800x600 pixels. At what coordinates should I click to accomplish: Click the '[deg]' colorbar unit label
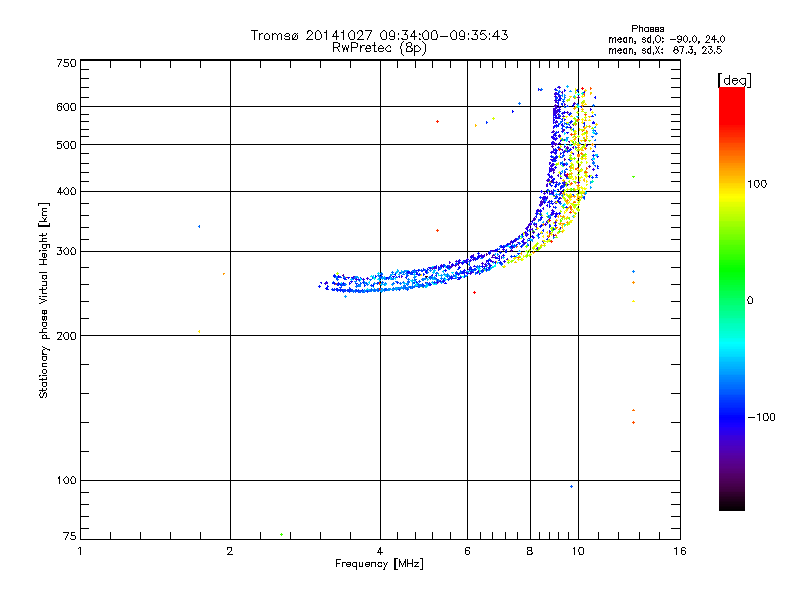(x=734, y=81)
